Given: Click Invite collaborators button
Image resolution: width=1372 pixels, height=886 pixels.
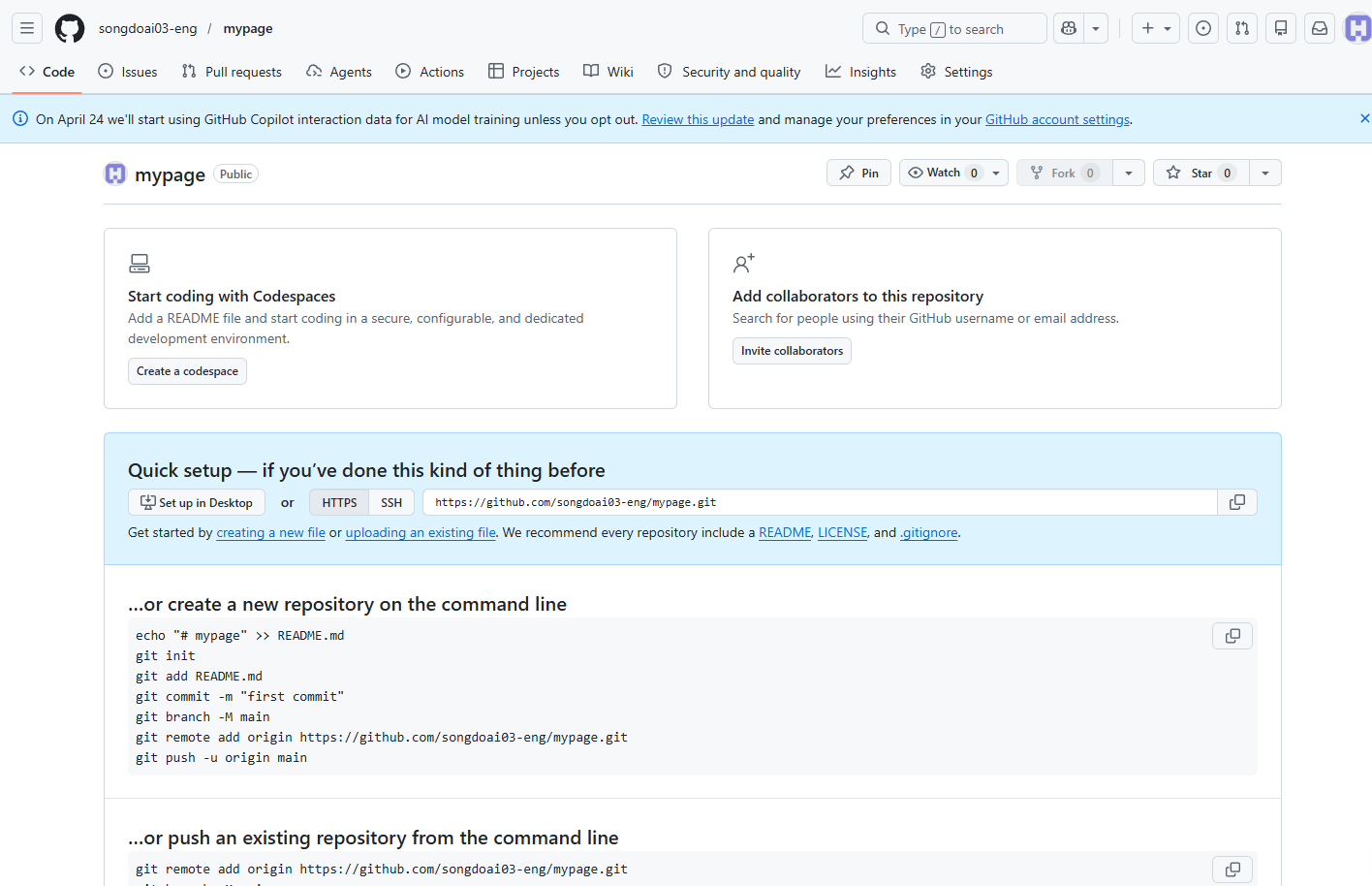Looking at the screenshot, I should [x=792, y=351].
